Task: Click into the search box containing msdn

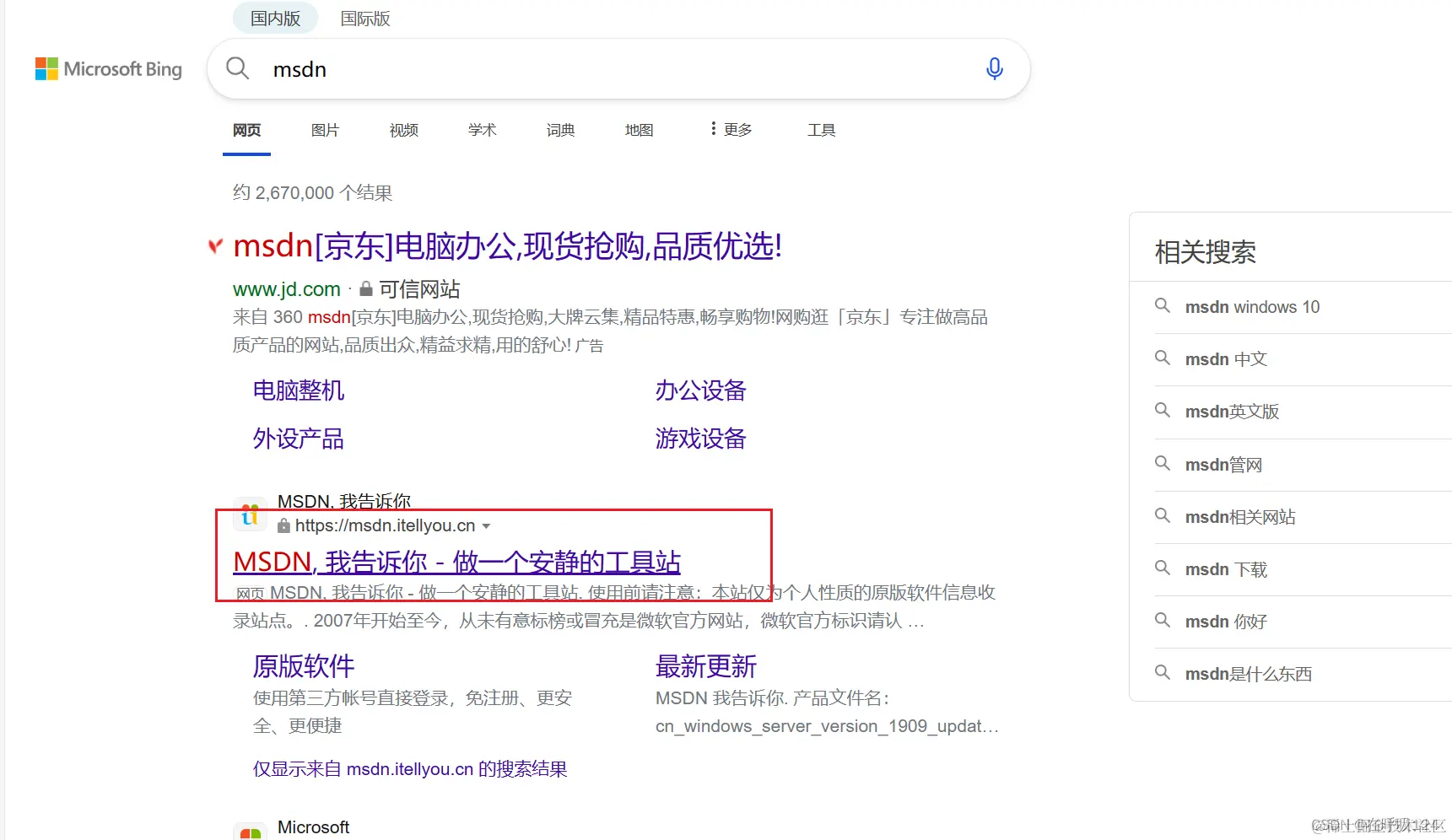Action: point(619,69)
